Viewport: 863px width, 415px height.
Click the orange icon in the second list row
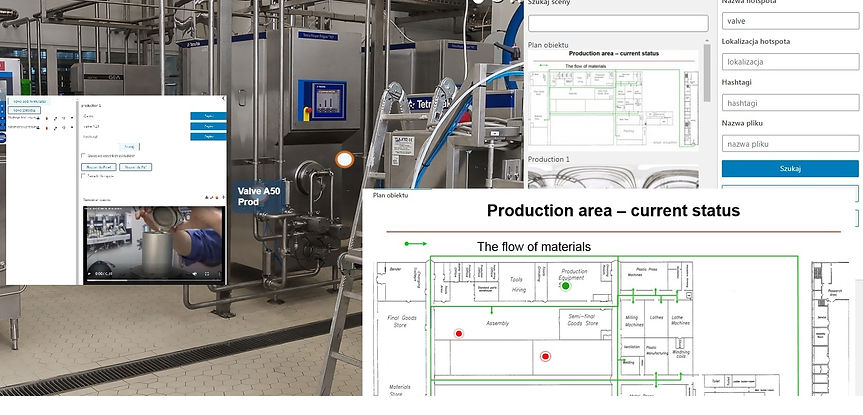coord(46,128)
